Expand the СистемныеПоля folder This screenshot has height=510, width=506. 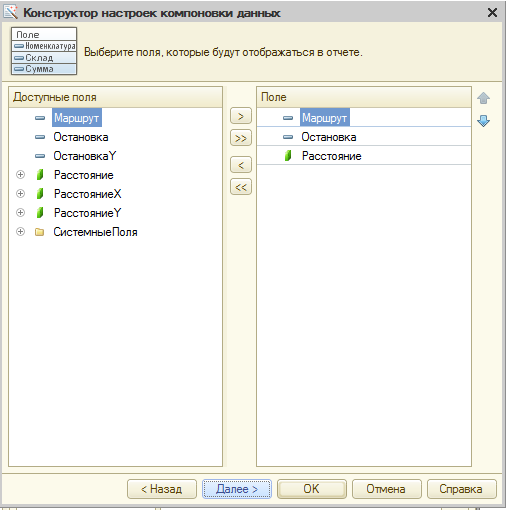coord(20,232)
